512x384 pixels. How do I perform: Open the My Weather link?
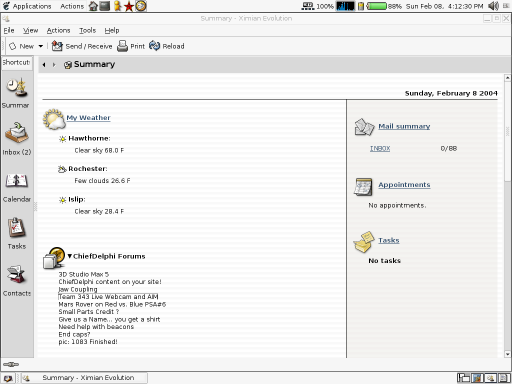88,118
